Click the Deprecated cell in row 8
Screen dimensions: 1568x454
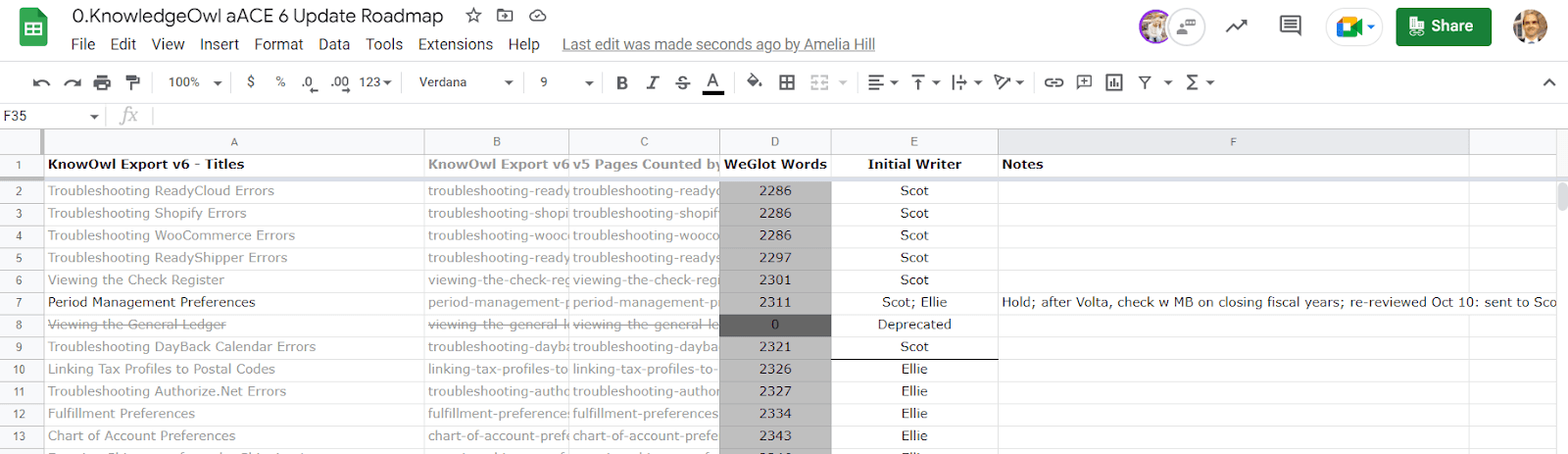coord(914,325)
